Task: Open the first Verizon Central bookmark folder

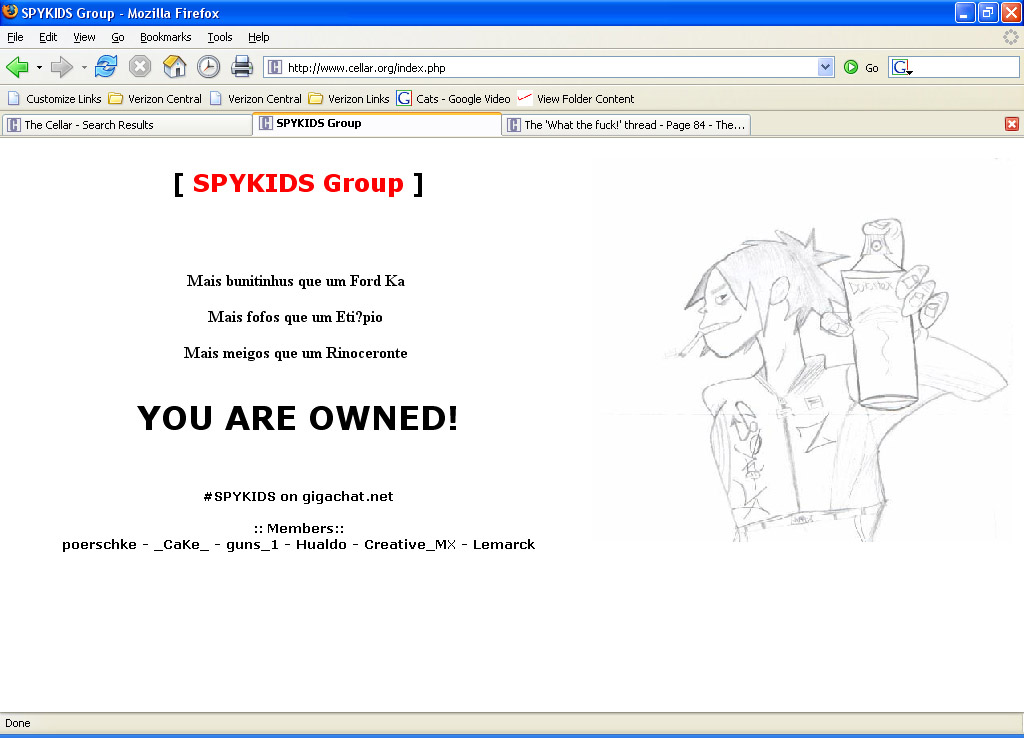Action: click(155, 99)
